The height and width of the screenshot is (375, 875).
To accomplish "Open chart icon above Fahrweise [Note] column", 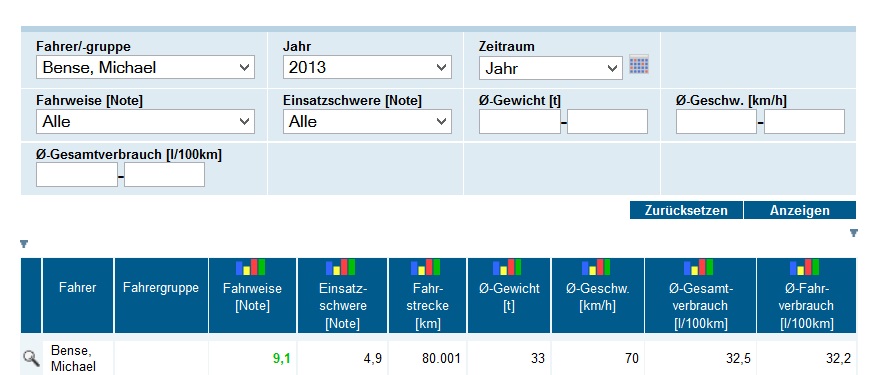I will click(x=251, y=267).
